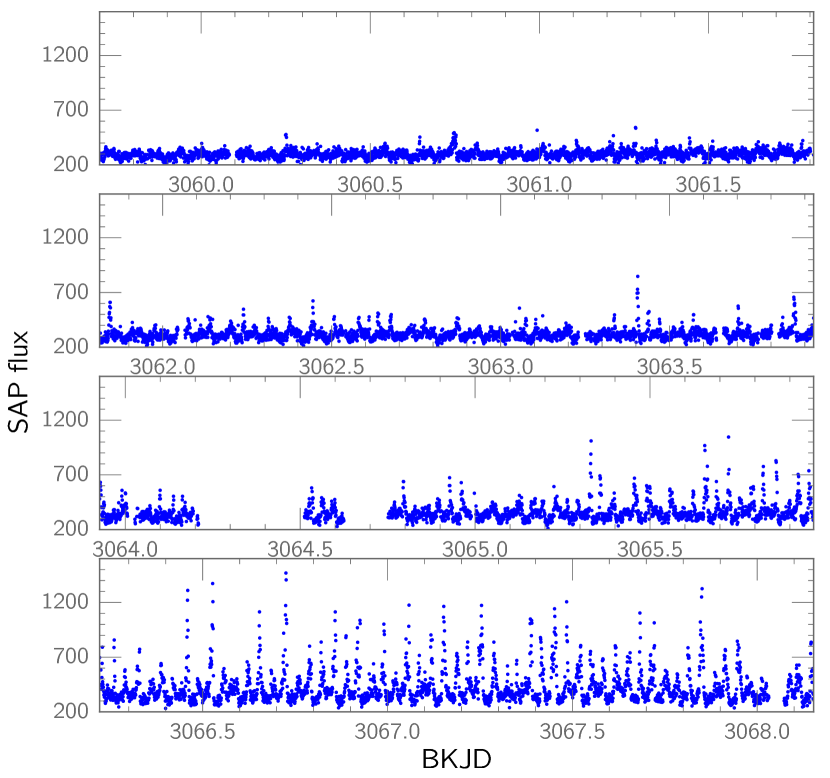
Task: Click the 3064.5 tick label
Action: click(300, 549)
